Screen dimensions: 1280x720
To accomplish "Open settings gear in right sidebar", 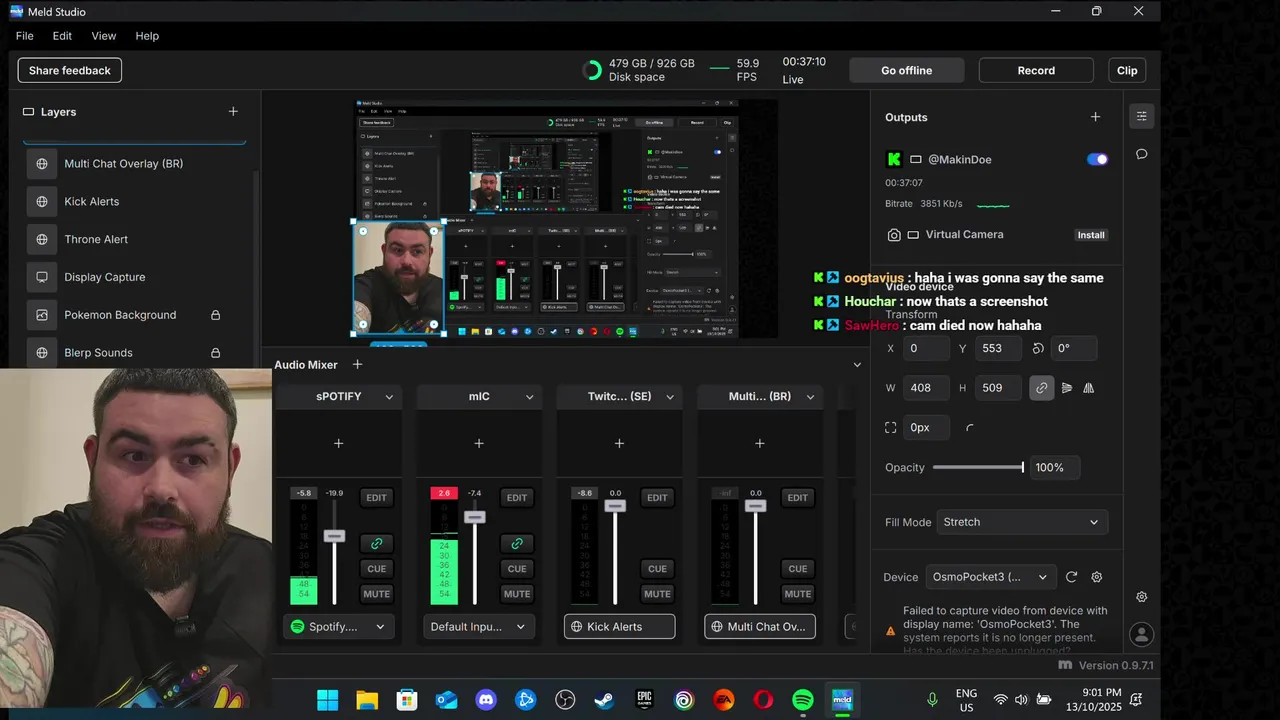I will click(1141, 597).
